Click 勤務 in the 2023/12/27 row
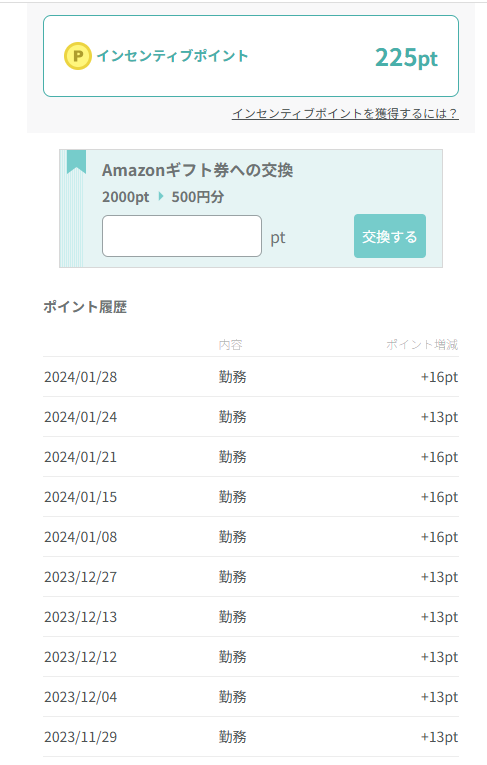This screenshot has height=765, width=487. coord(233,577)
